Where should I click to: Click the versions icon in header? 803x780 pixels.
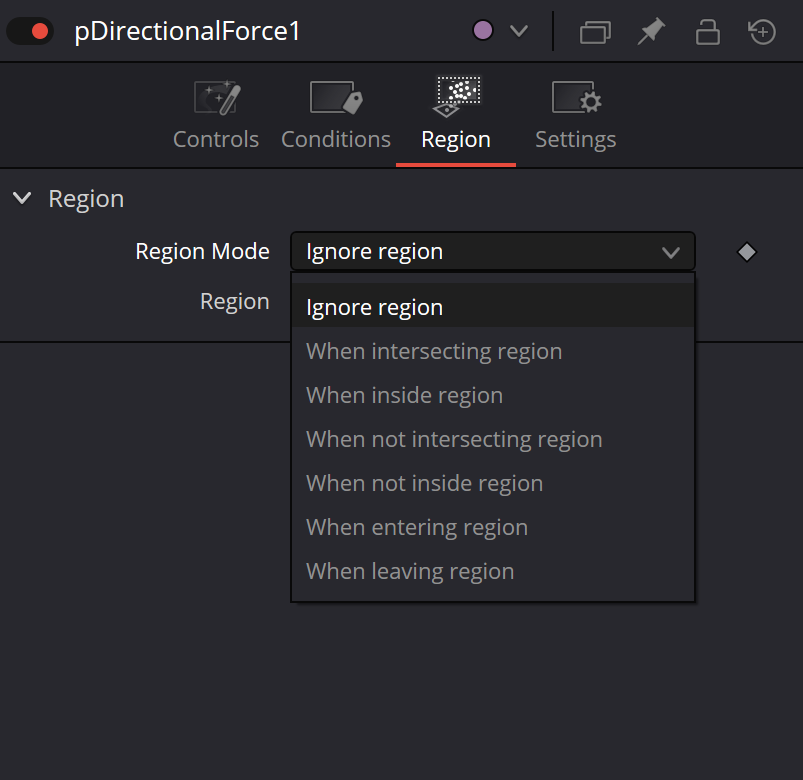[595, 32]
